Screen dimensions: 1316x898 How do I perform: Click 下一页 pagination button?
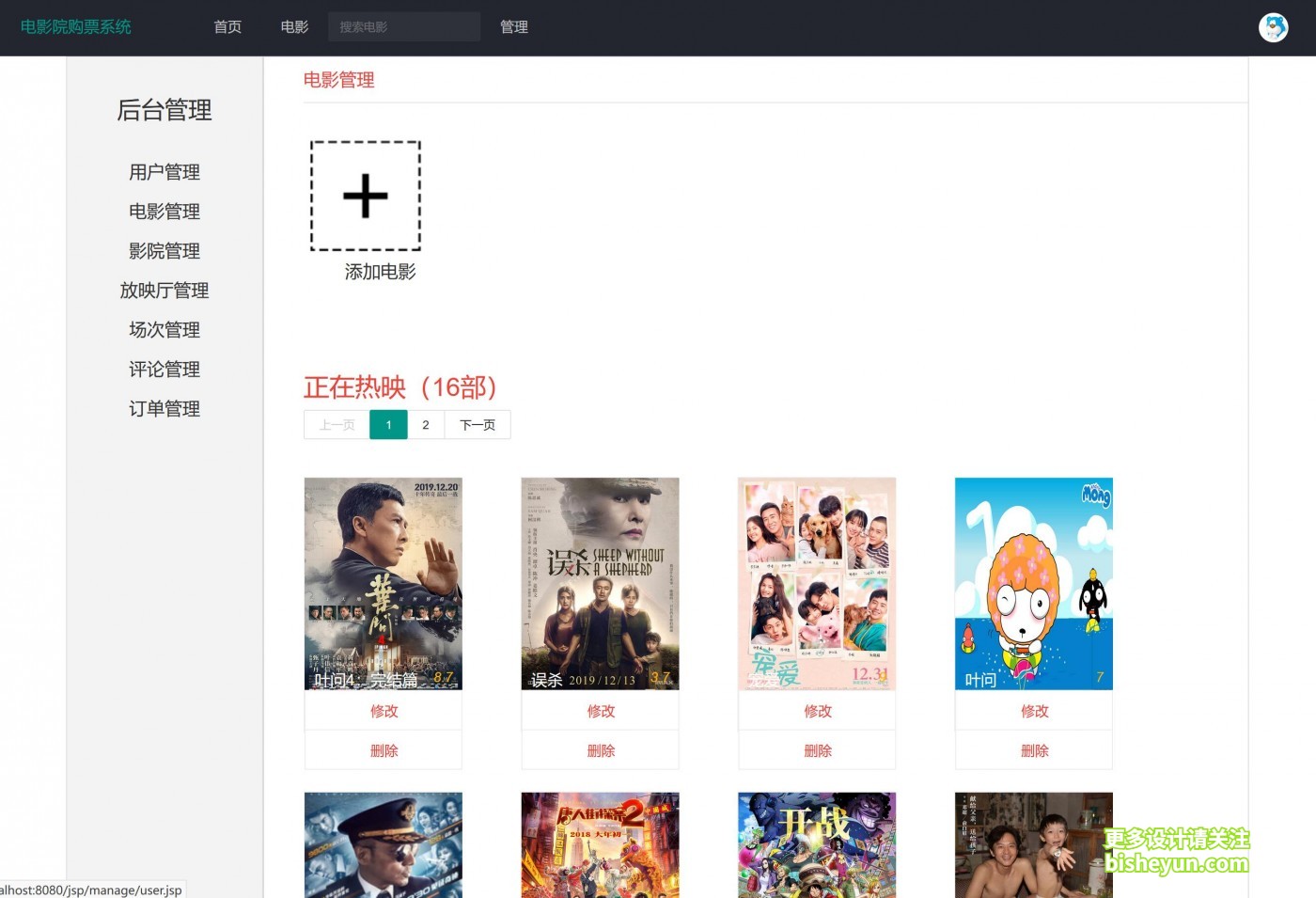click(x=478, y=425)
